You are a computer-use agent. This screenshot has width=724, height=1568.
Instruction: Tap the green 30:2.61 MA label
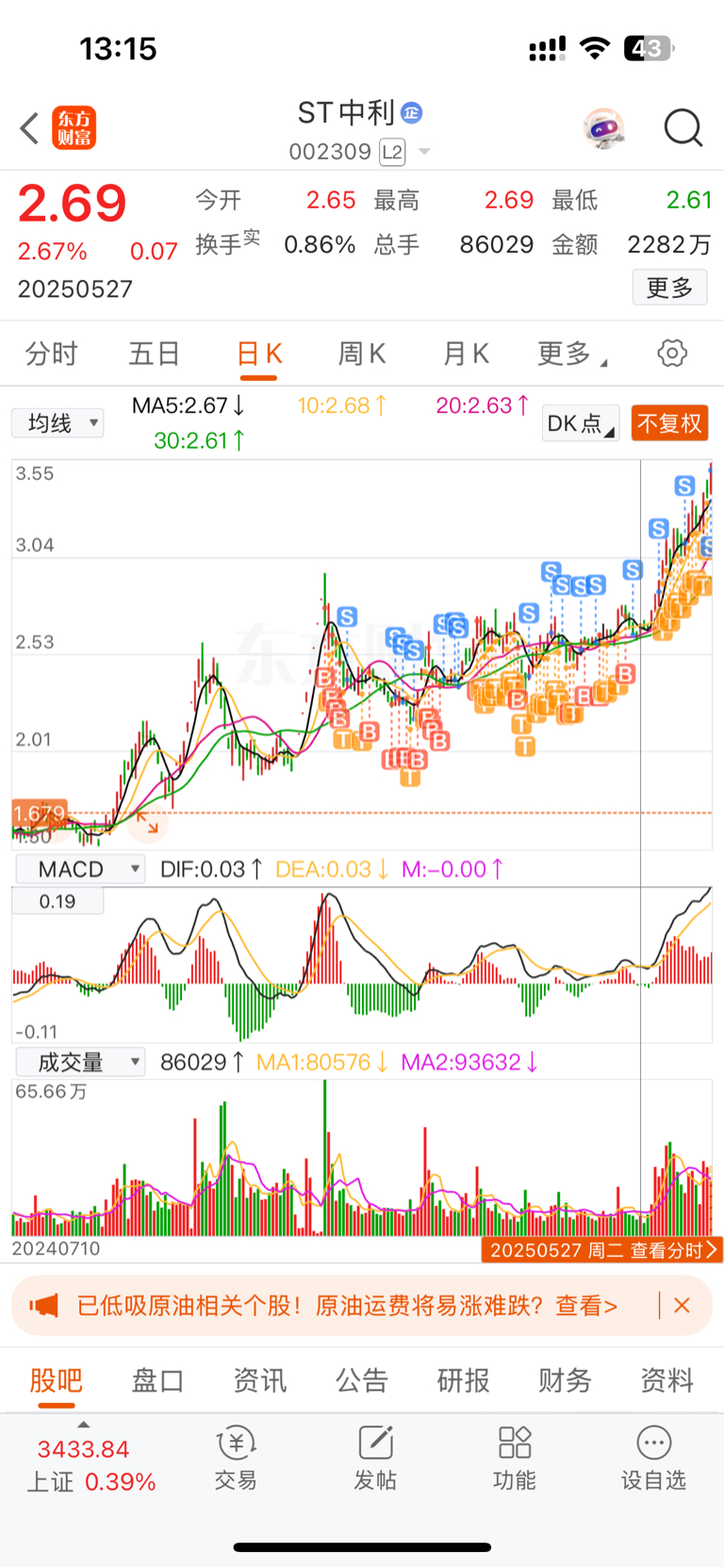pos(200,440)
